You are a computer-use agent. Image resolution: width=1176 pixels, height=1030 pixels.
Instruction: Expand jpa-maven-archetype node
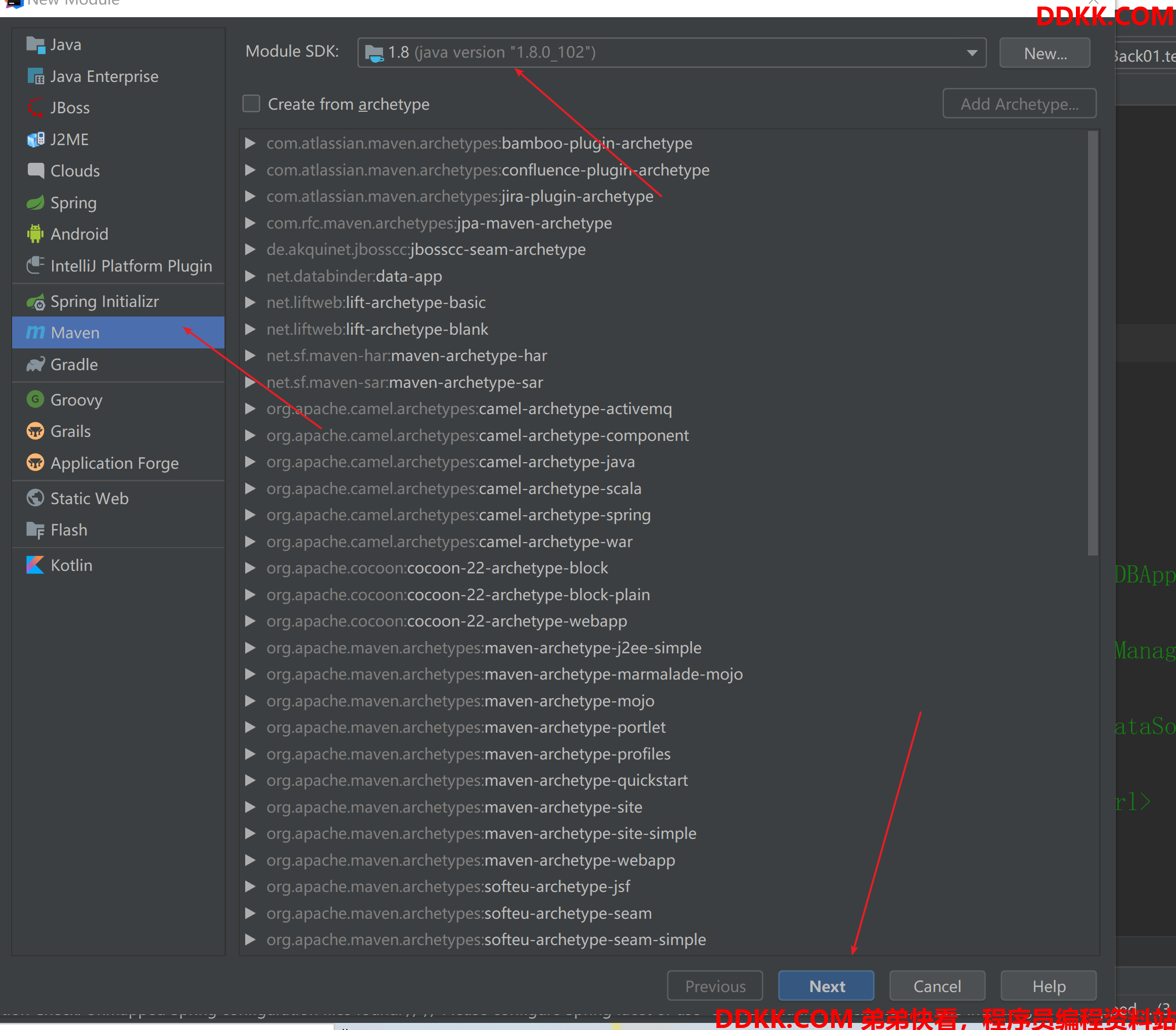pyautogui.click(x=251, y=223)
